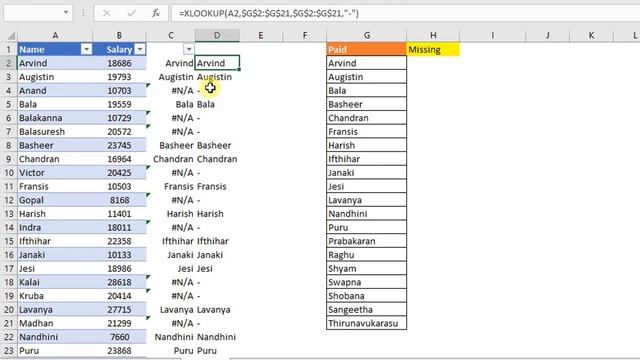Image resolution: width=640 pixels, height=360 pixels.
Task: Click the yellow Missing header cell
Action: pyautogui.click(x=433, y=49)
